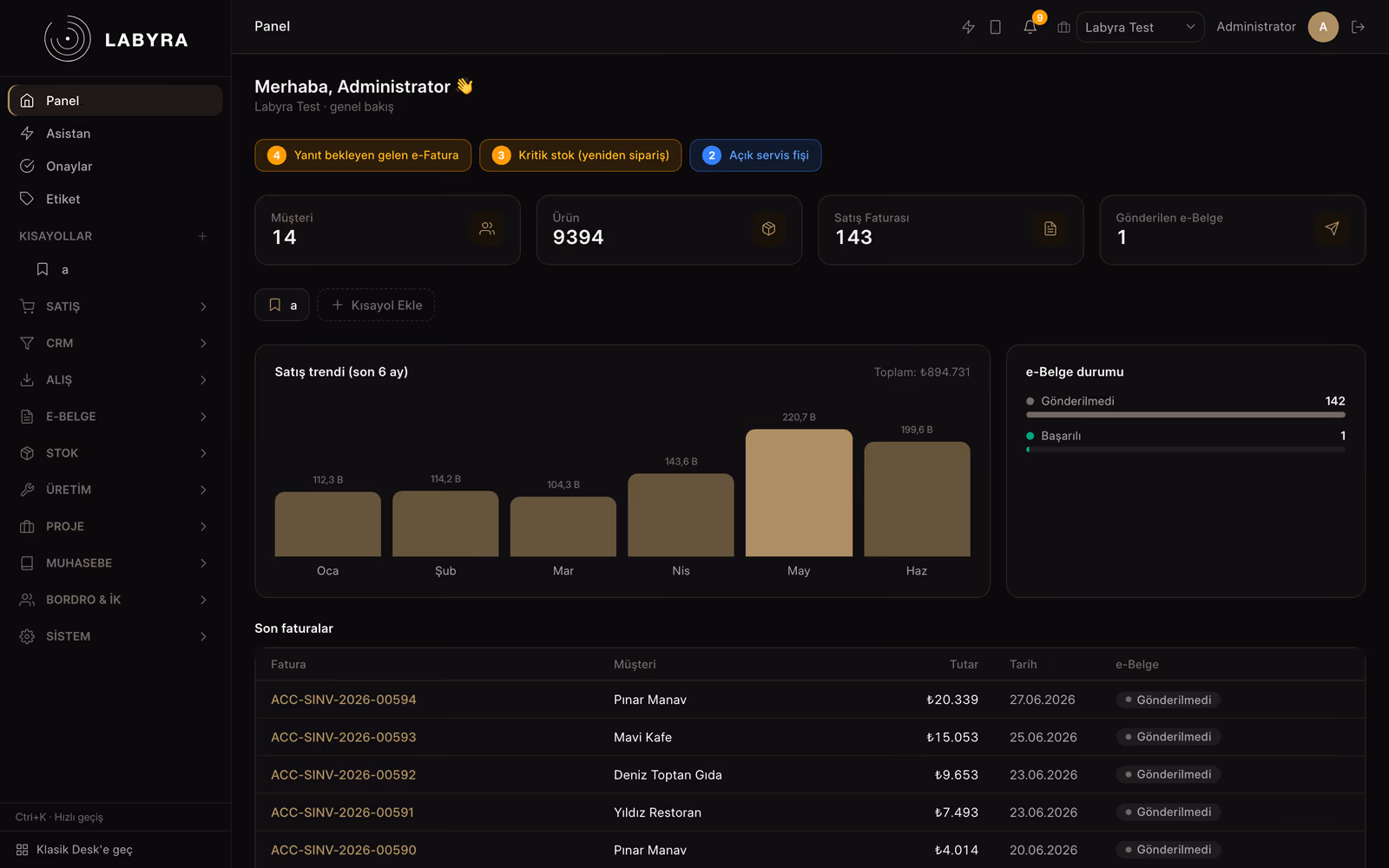Screen dimensions: 1389x868
Task: Expand the SATIŞ menu section
Action: 115,306
